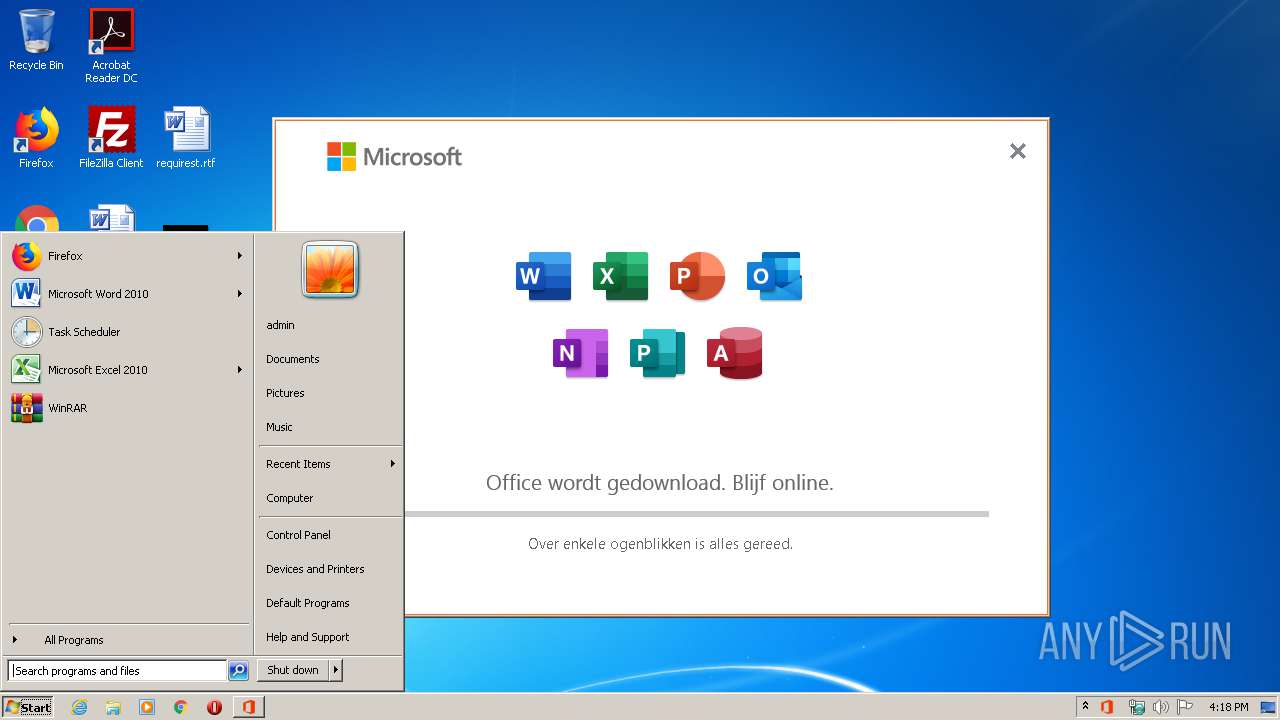The image size is (1280, 720).
Task: Click the Microsoft logo in installer window
Action: coord(394,156)
